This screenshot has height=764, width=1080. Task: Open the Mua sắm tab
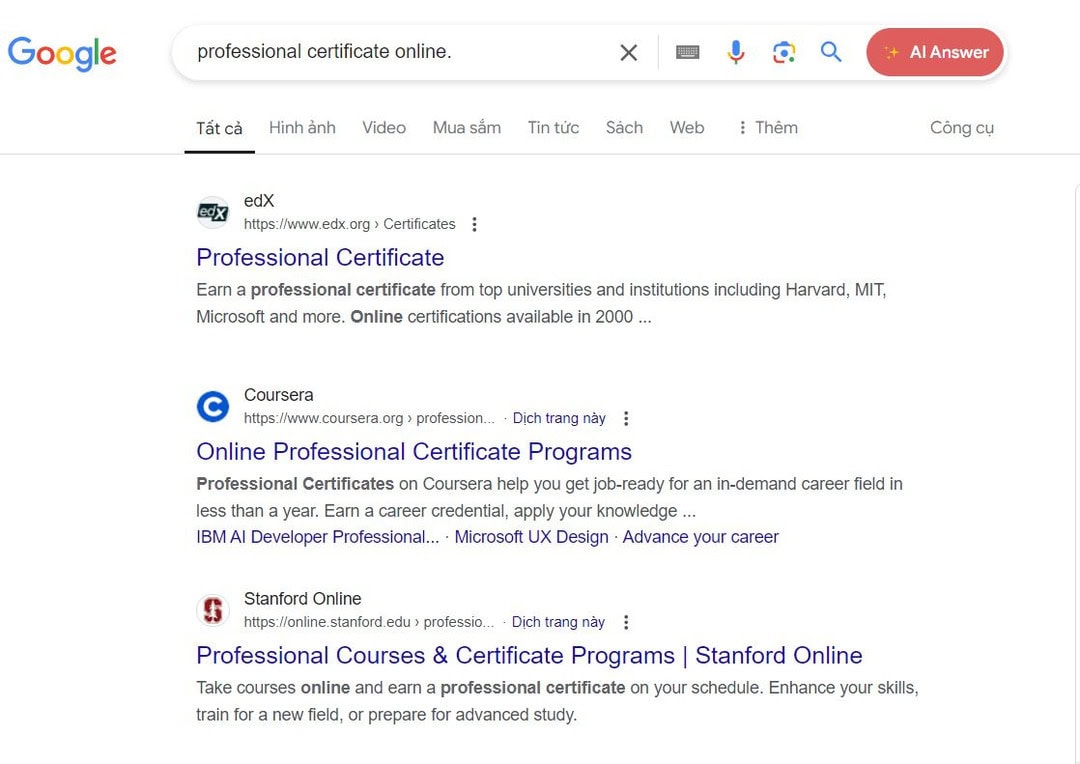[467, 127]
